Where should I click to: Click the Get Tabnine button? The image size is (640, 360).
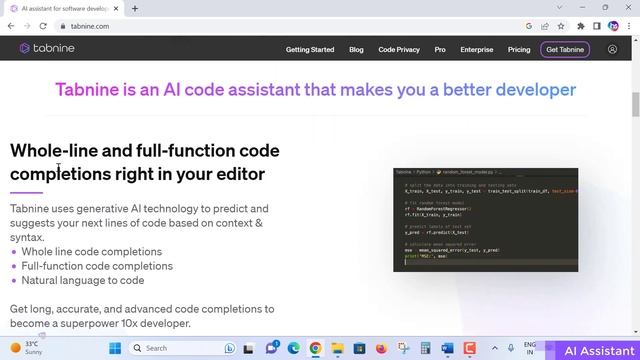(565, 49)
